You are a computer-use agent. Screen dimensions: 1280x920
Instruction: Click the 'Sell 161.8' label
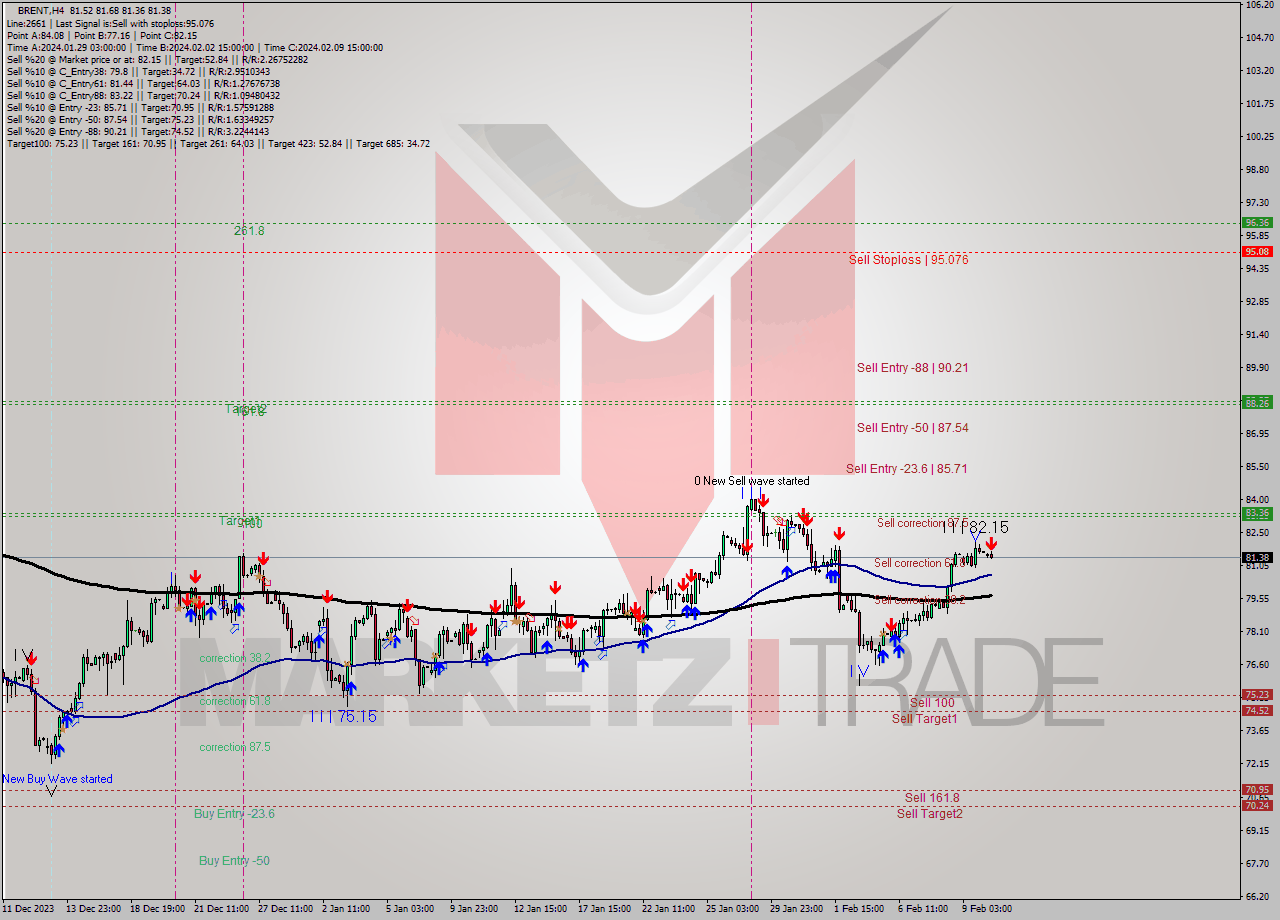click(932, 798)
